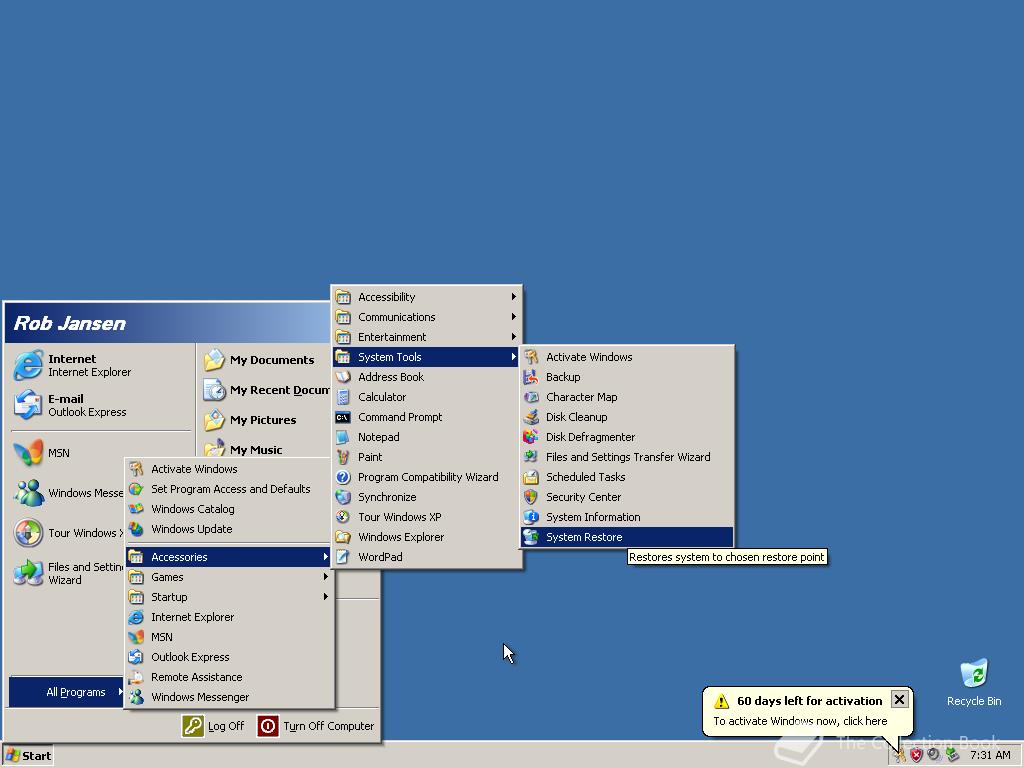Open Tour Windows XP in Accessories
Screen dimensions: 1024x768
pyautogui.click(x=426, y=517)
